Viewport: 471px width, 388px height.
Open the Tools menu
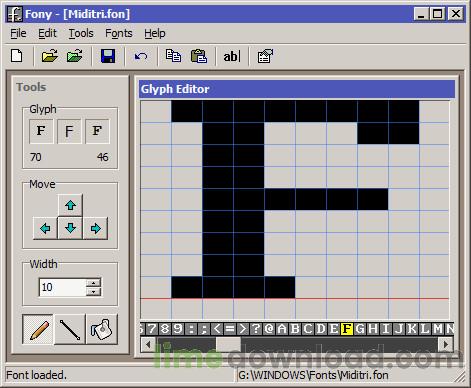[81, 33]
